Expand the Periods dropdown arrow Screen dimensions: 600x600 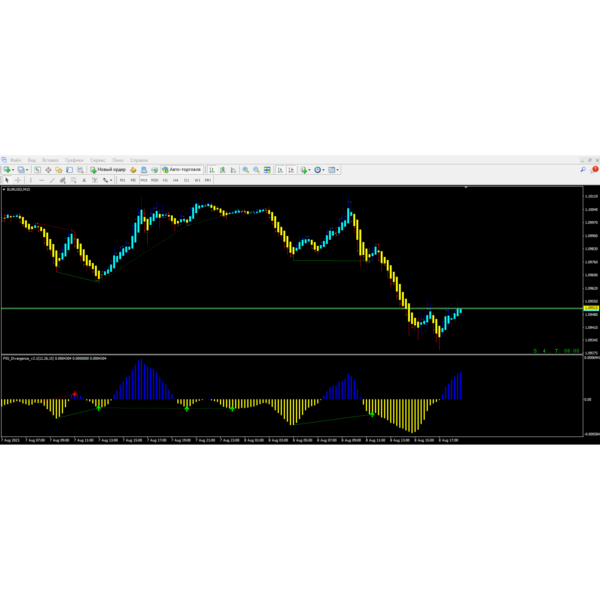click(x=323, y=170)
